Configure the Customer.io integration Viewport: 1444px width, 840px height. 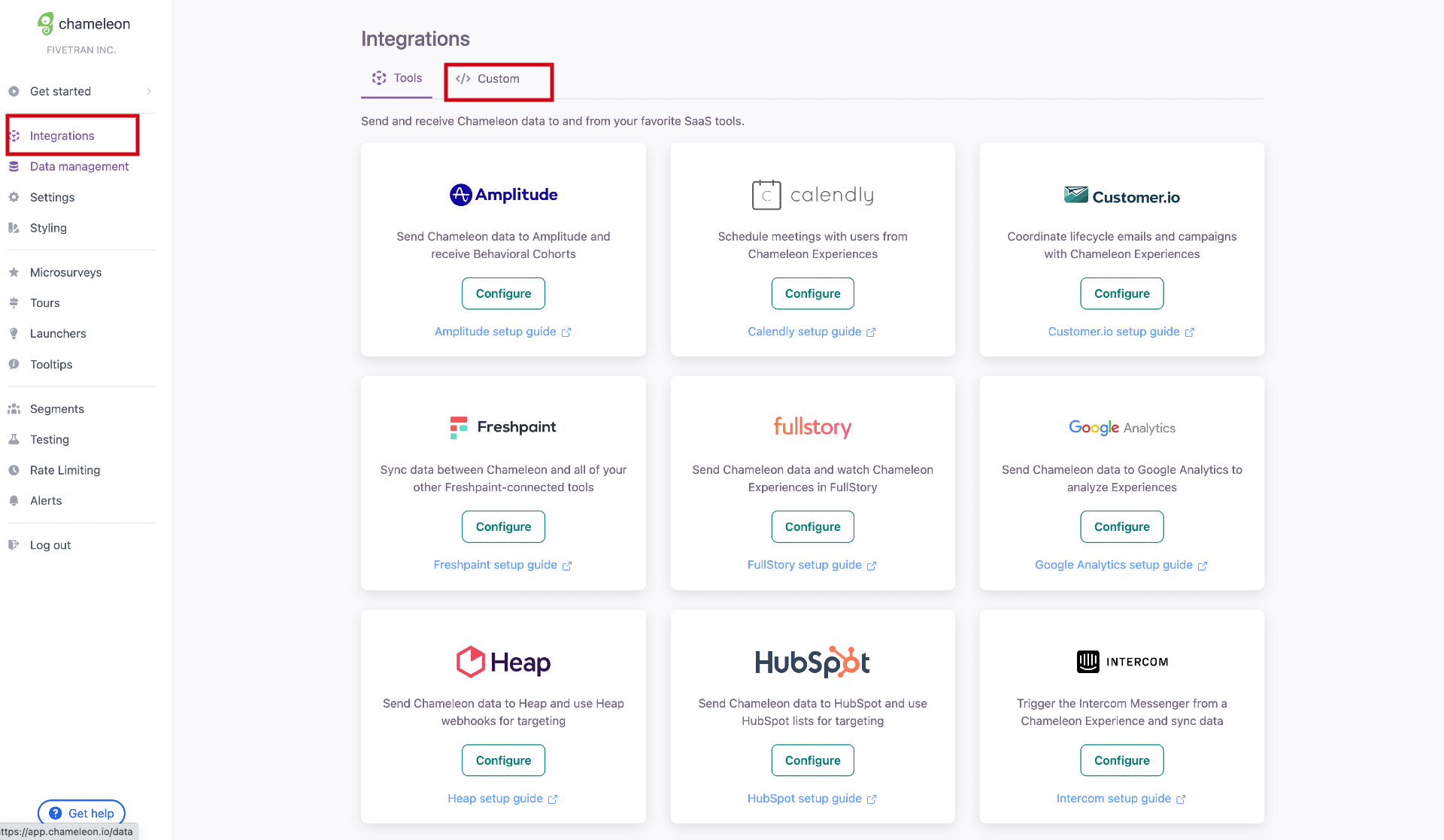click(1121, 294)
